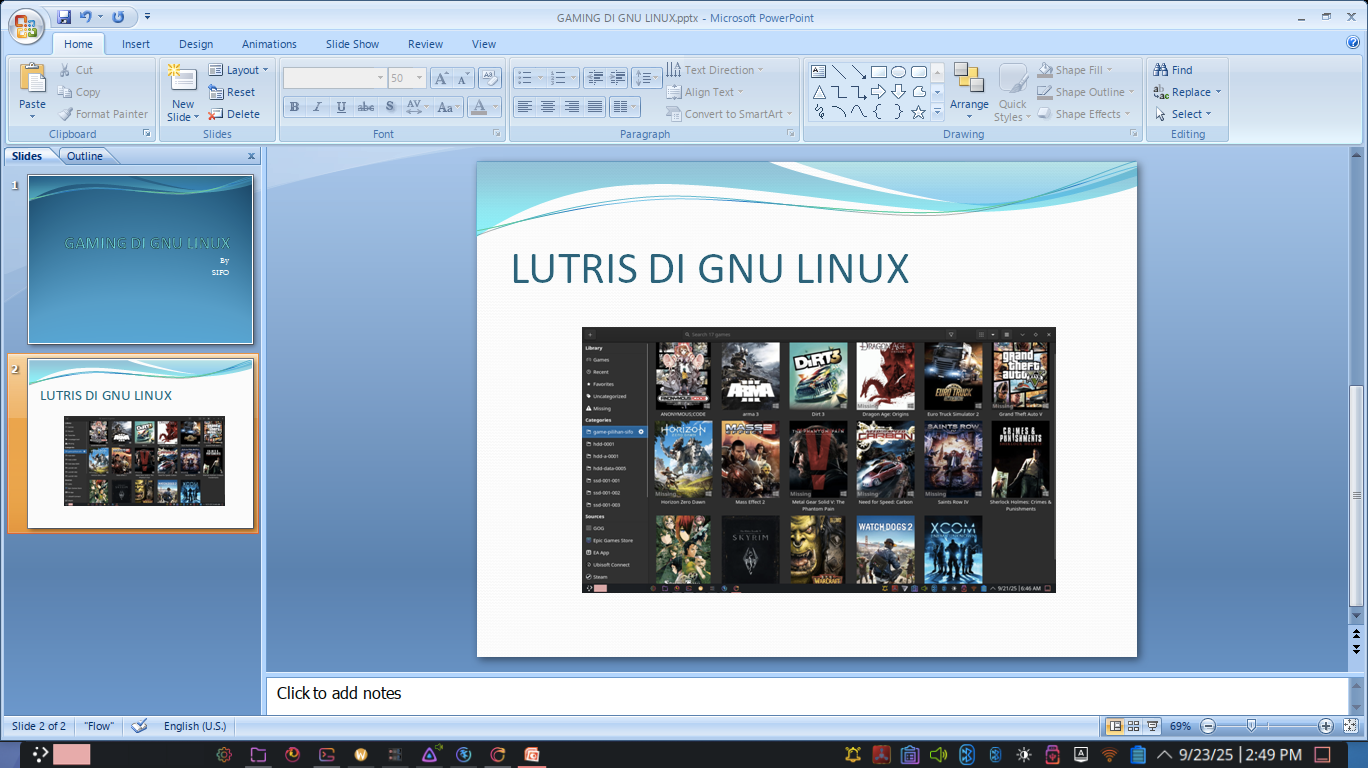This screenshot has height=768, width=1368.
Task: Select the Oval shape
Action: (898, 72)
